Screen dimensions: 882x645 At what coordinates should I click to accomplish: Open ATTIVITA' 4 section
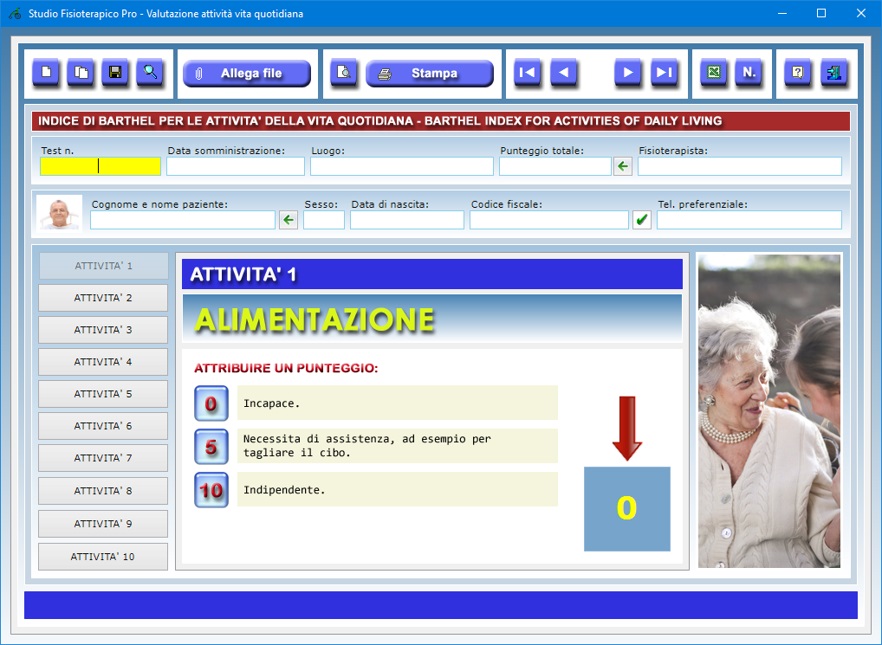click(x=103, y=362)
